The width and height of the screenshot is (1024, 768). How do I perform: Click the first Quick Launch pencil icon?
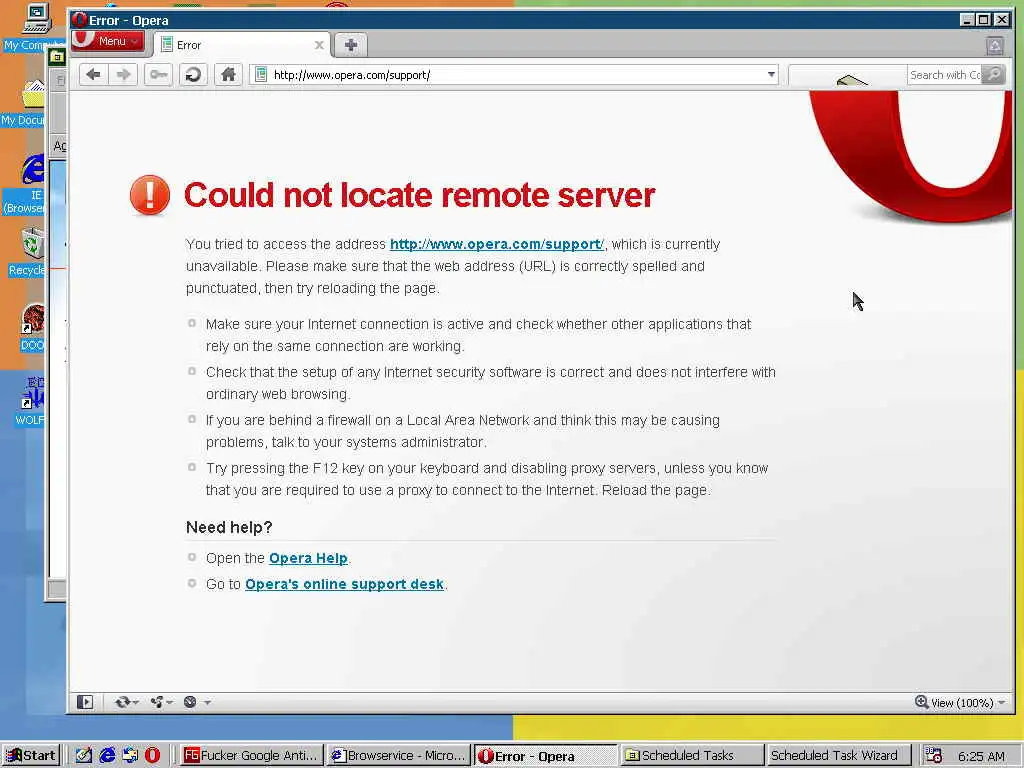[84, 756]
